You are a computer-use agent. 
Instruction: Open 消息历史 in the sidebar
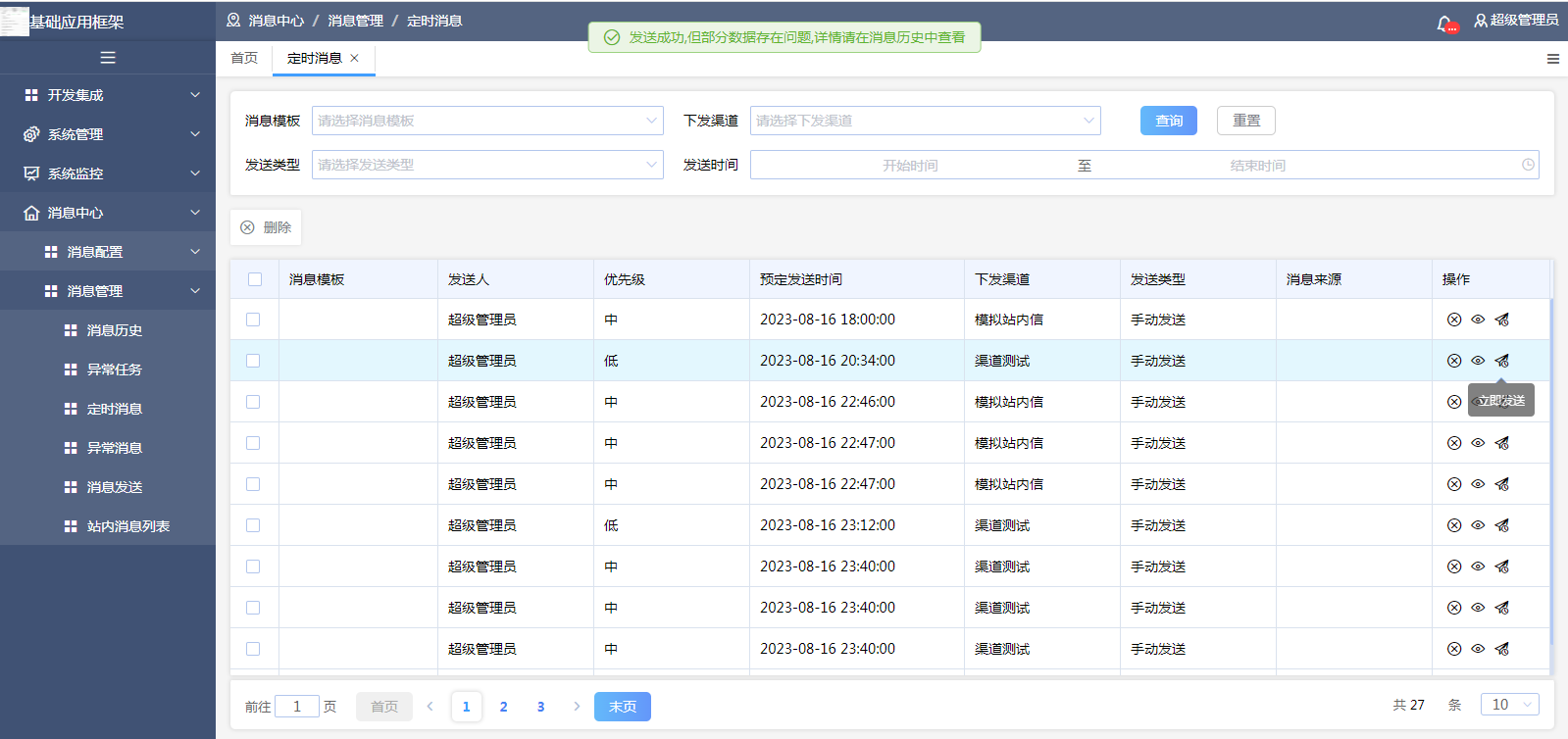coord(108,330)
